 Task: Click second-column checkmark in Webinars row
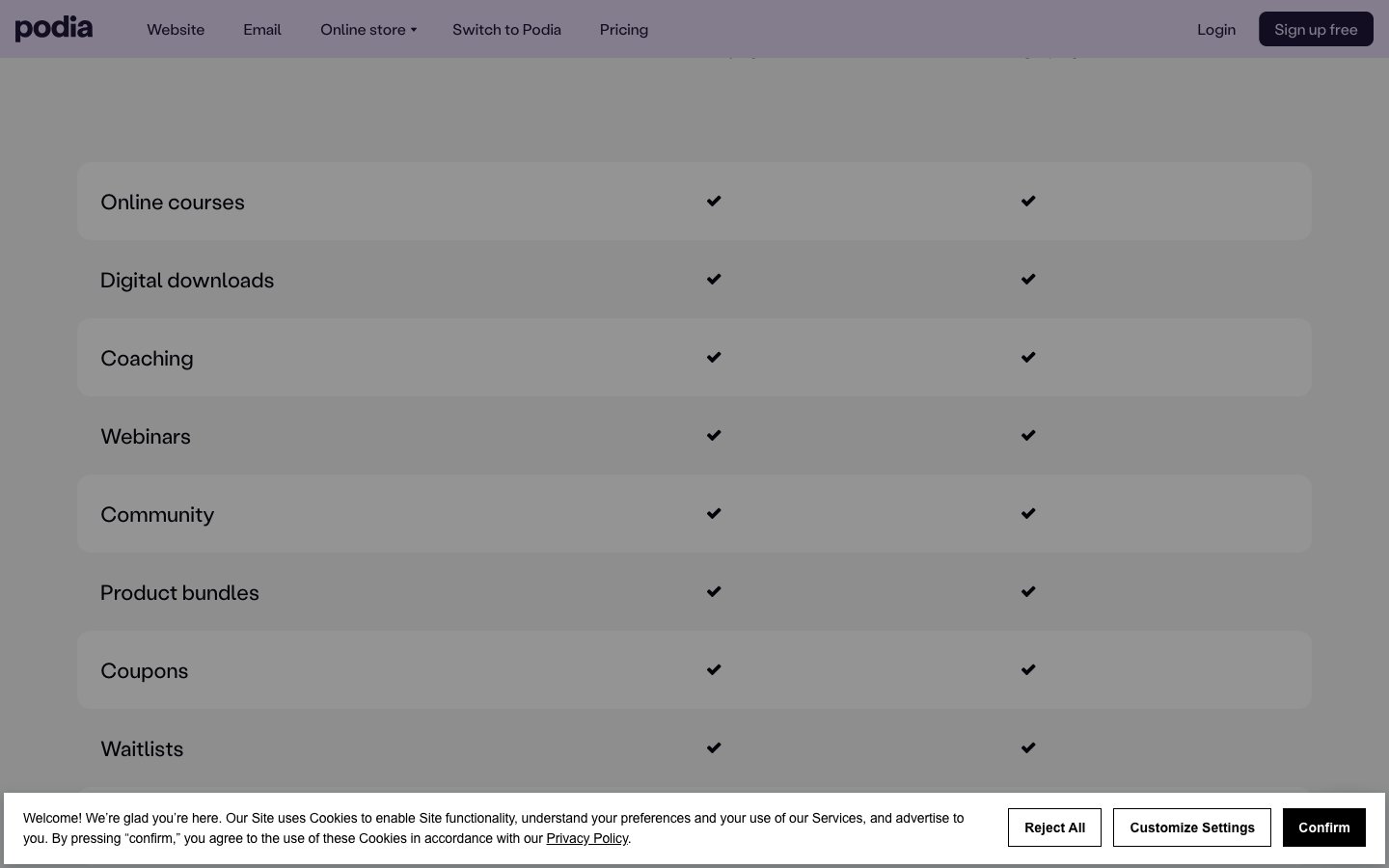pos(1028,435)
